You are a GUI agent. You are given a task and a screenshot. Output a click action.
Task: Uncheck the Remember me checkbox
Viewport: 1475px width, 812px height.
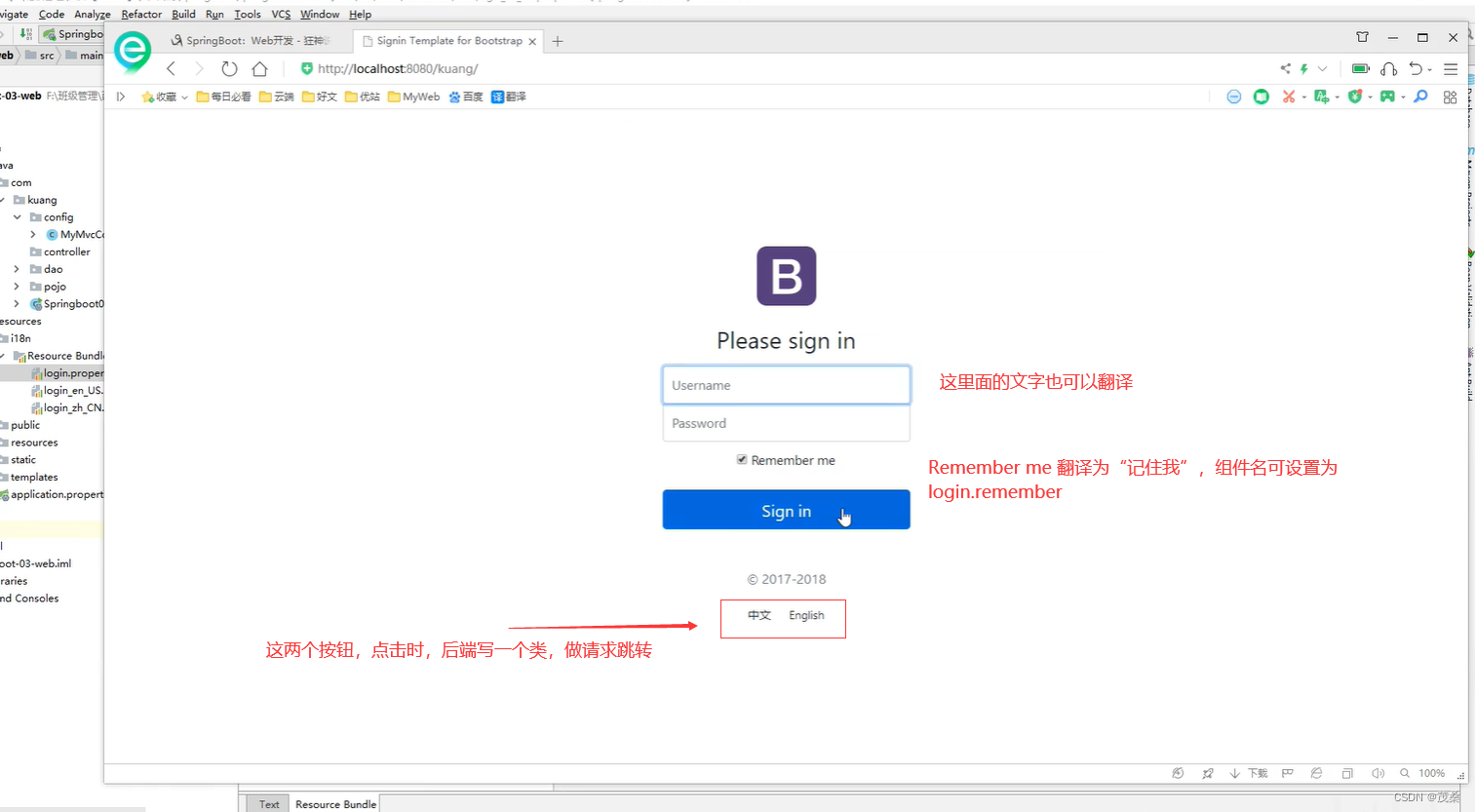pos(742,459)
